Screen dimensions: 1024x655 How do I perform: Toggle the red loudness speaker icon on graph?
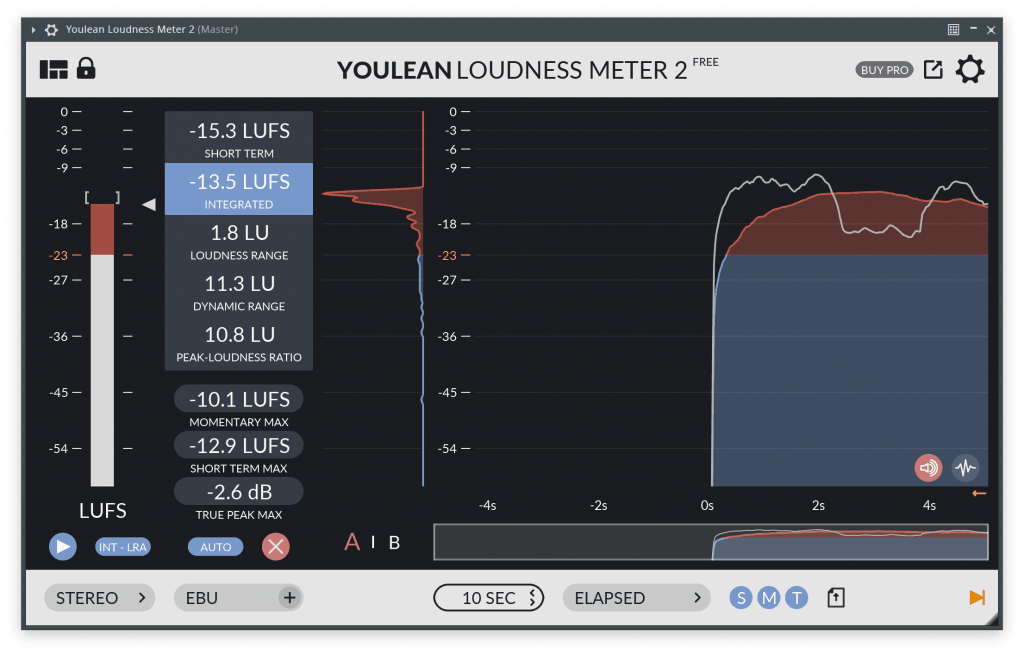928,468
